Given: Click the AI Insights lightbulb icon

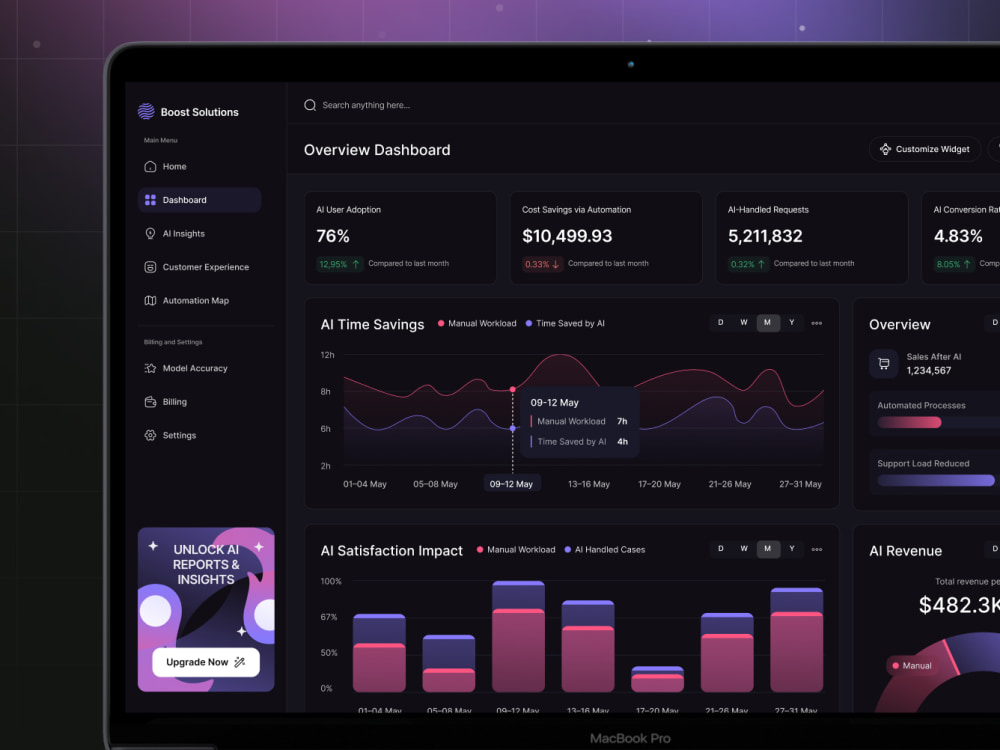Looking at the screenshot, I should pos(151,233).
